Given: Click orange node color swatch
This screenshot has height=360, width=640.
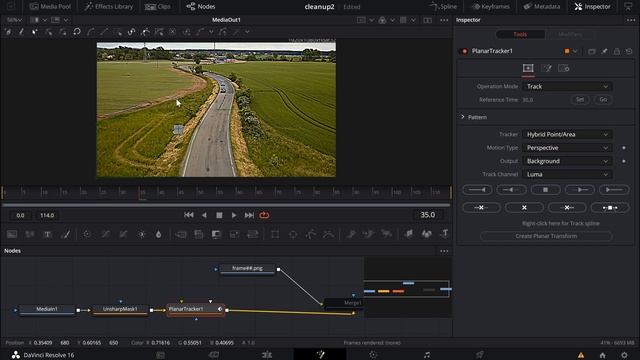Looking at the screenshot, I should (567, 51).
